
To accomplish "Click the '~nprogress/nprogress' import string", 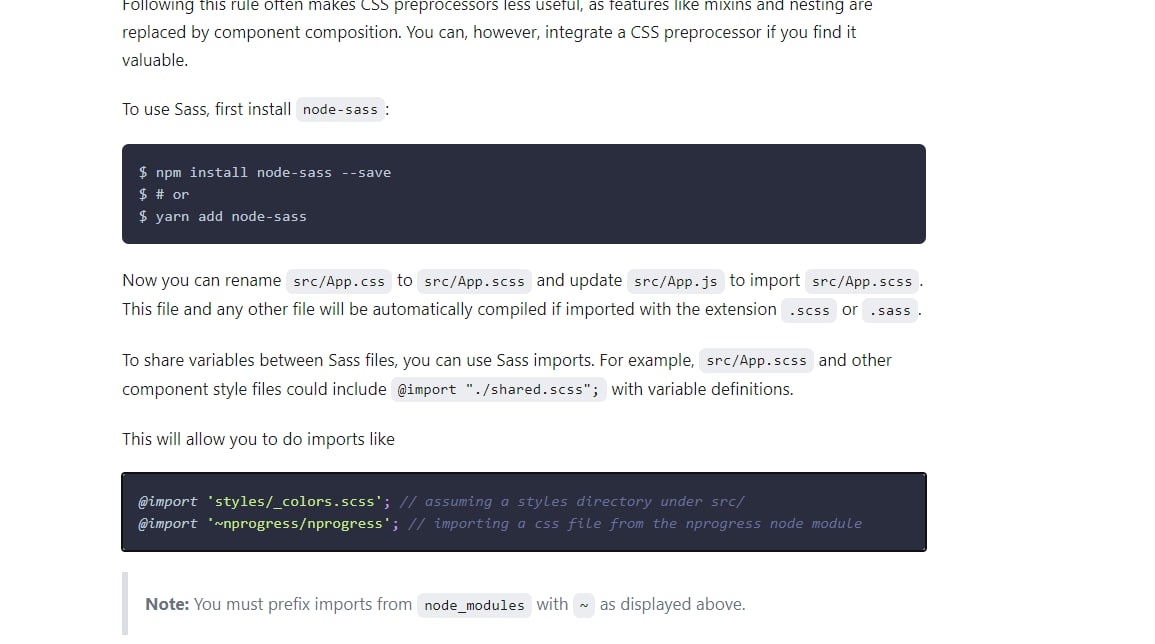I will pos(299,524).
